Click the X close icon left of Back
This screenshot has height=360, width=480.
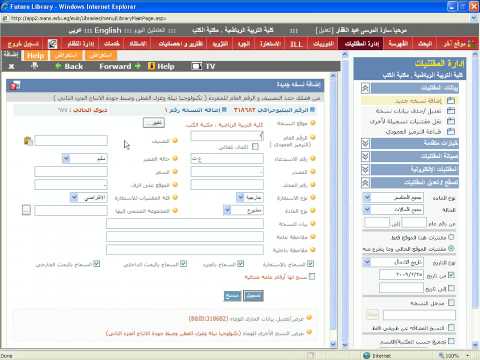[11, 66]
